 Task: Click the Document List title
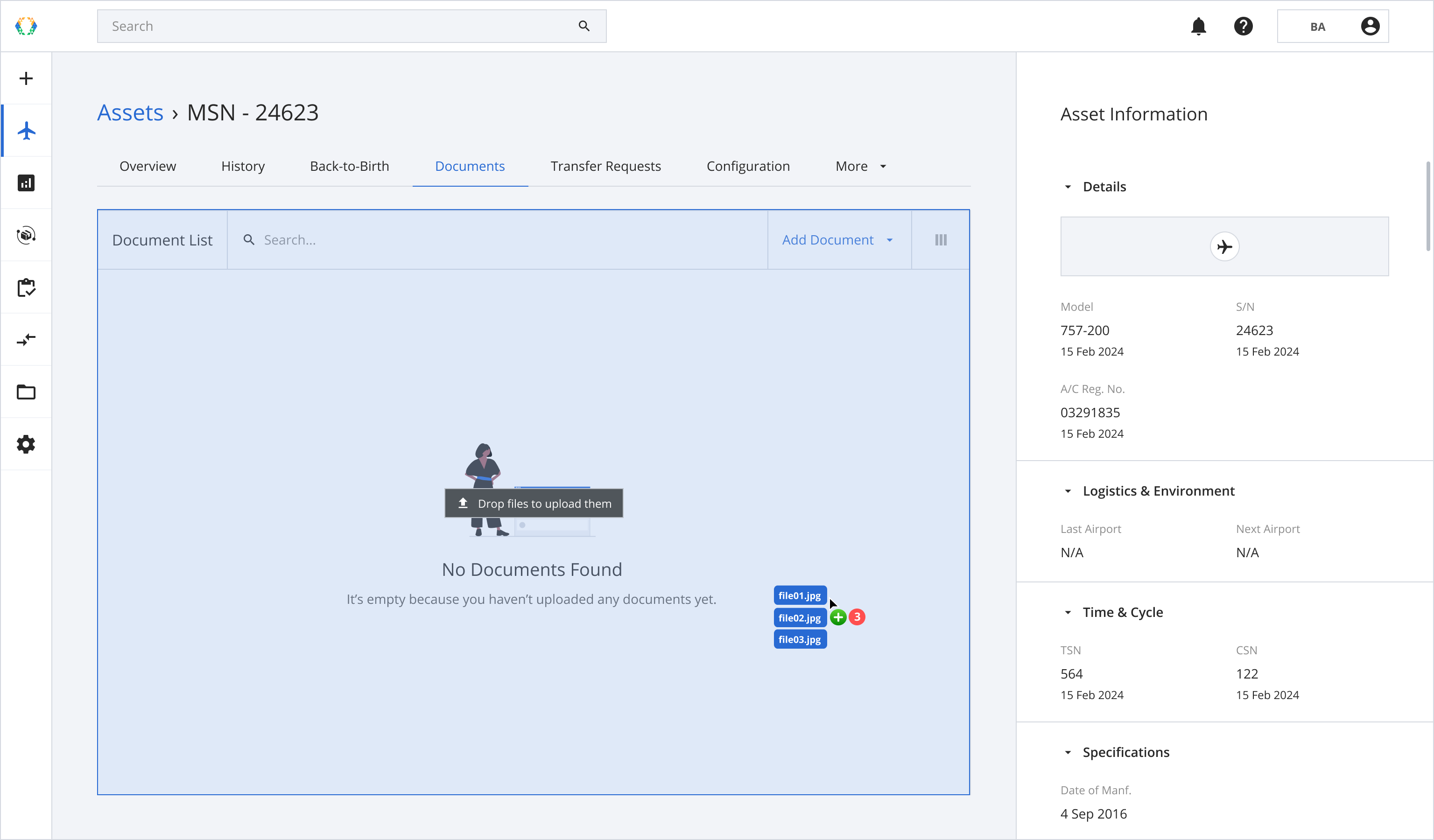(162, 240)
